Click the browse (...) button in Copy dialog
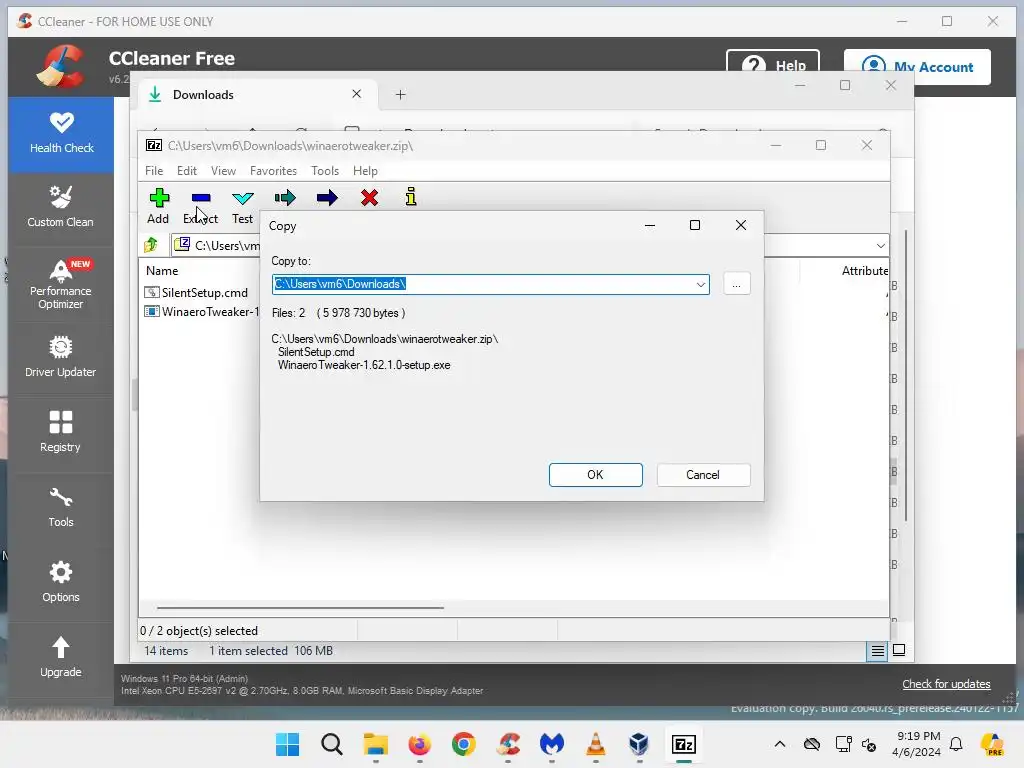This screenshot has height=768, width=1024. (737, 284)
